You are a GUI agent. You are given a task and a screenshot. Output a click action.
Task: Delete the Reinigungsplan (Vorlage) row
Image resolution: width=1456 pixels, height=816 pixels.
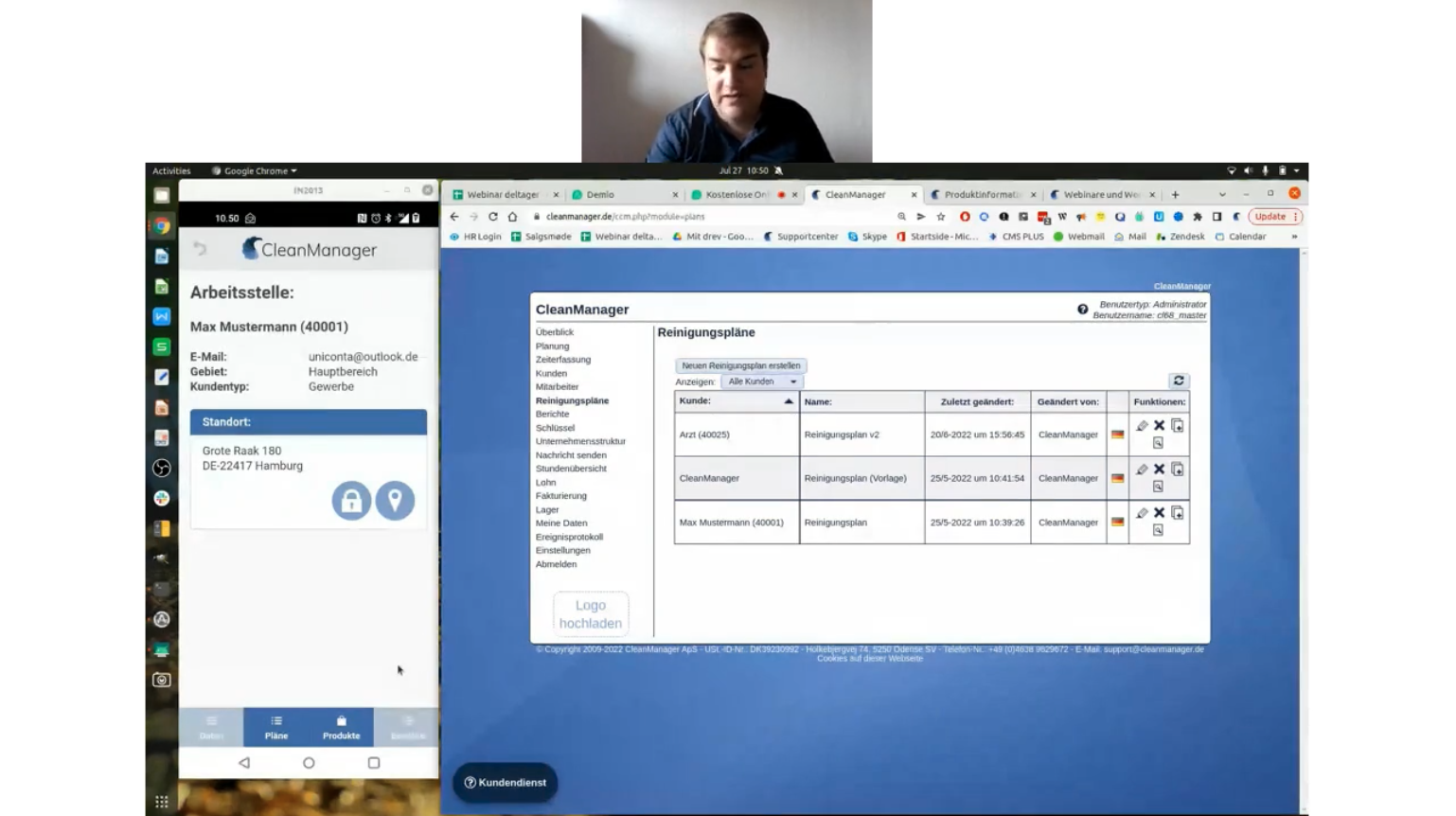(1159, 470)
